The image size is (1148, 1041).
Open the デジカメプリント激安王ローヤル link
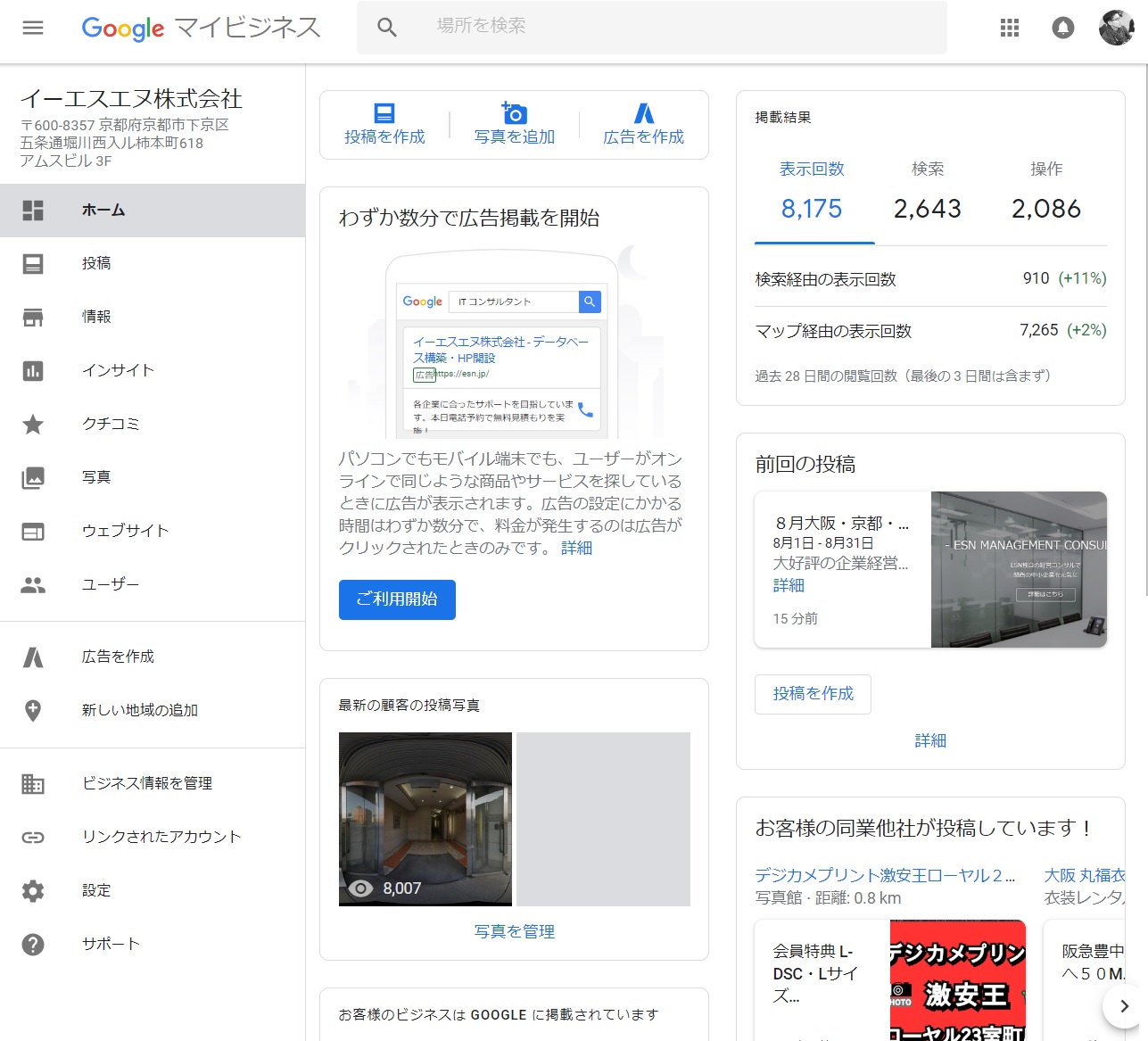pos(886,875)
